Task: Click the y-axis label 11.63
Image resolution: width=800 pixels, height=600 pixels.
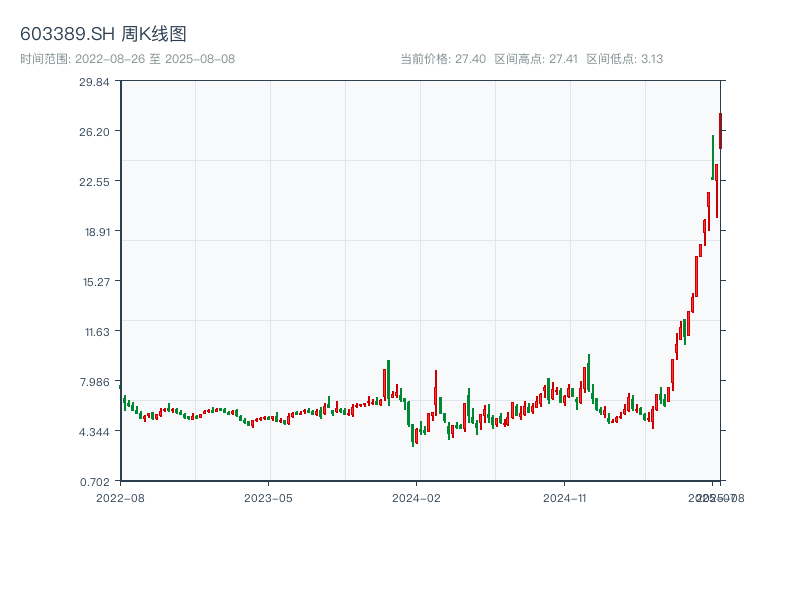Action: 97,332
